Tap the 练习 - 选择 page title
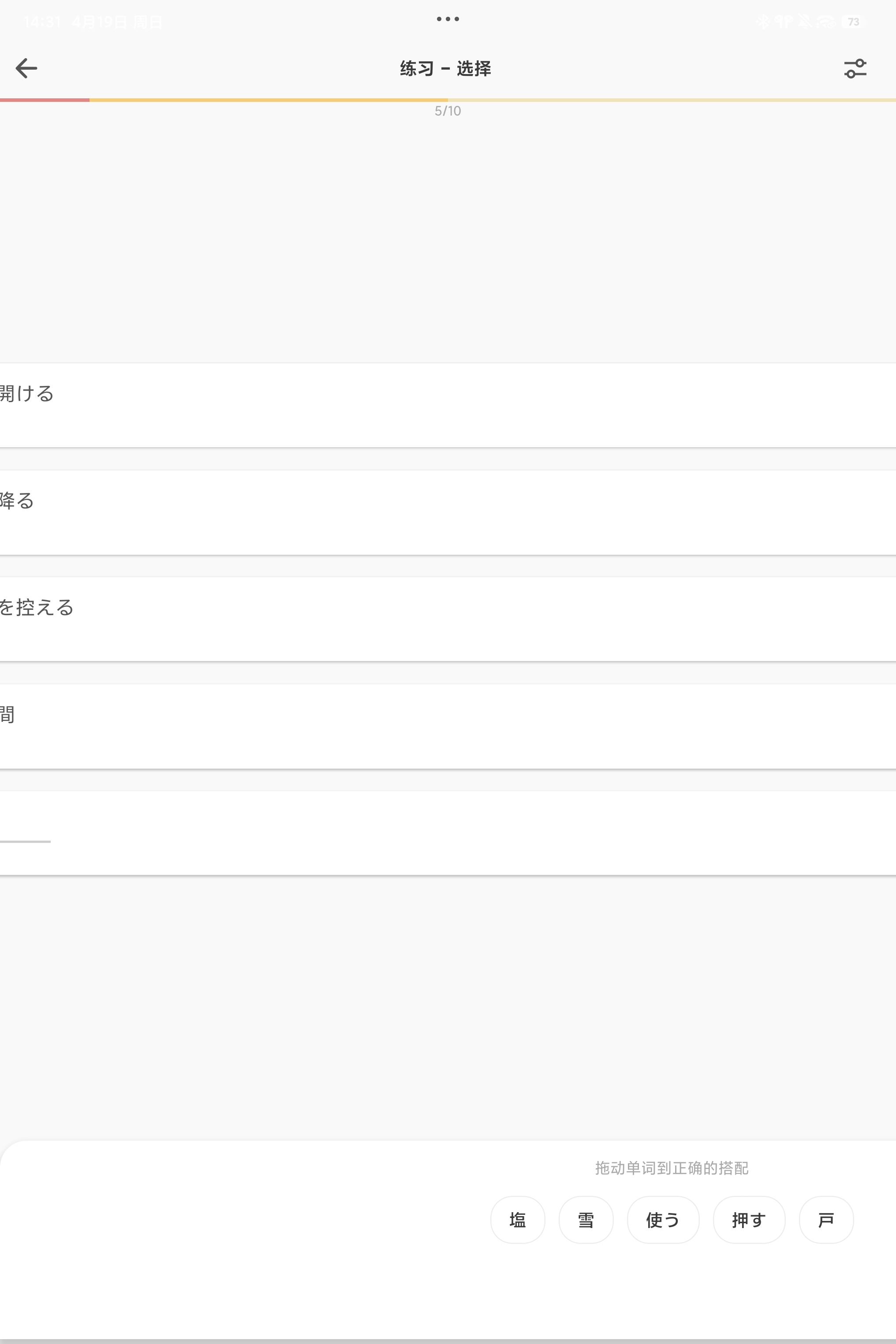 tap(446, 69)
